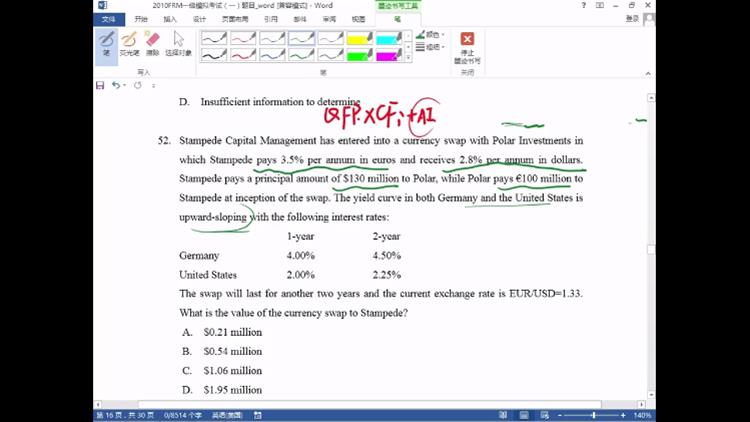
Task: Choose the magenta highlighter swatch
Action: click(x=389, y=55)
